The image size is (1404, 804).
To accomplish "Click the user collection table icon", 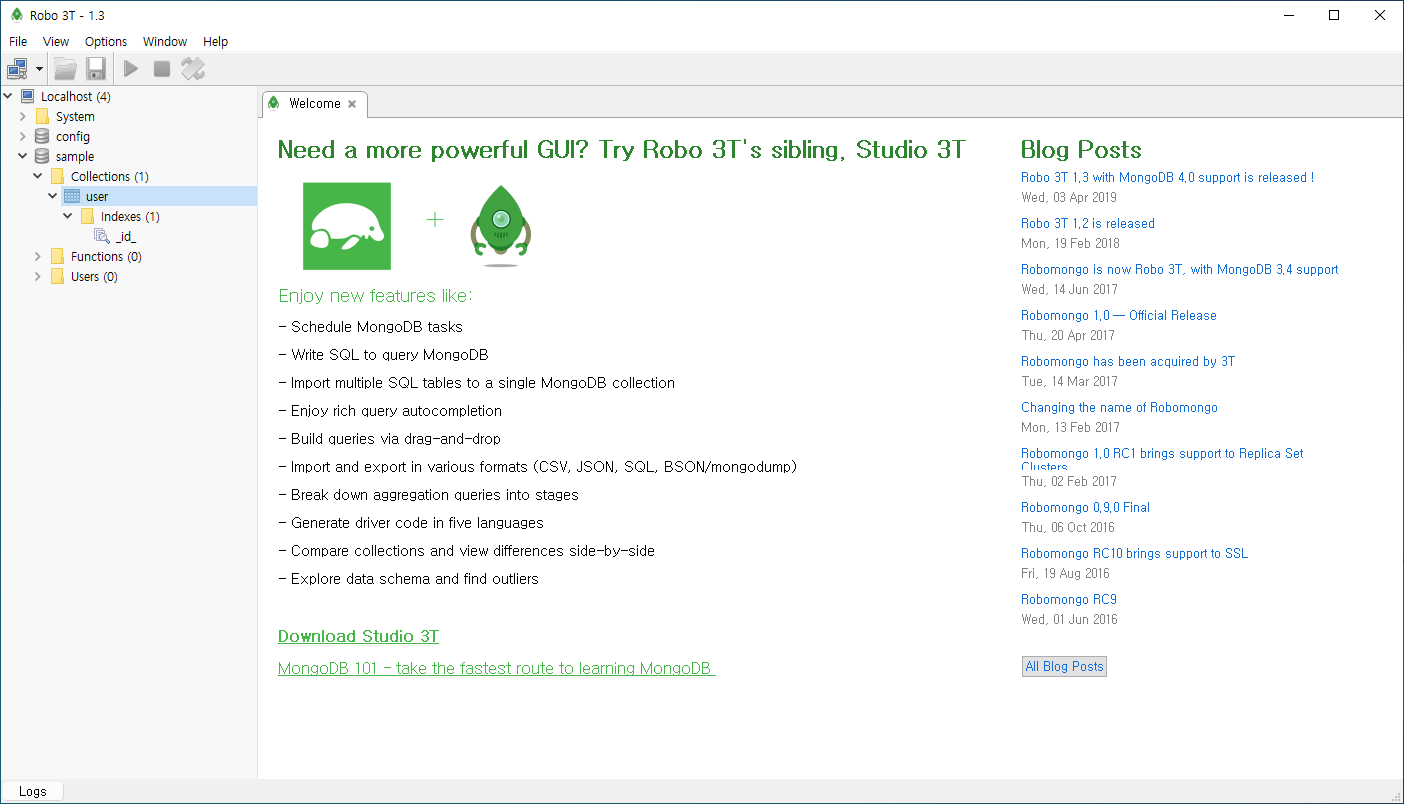I will point(72,196).
